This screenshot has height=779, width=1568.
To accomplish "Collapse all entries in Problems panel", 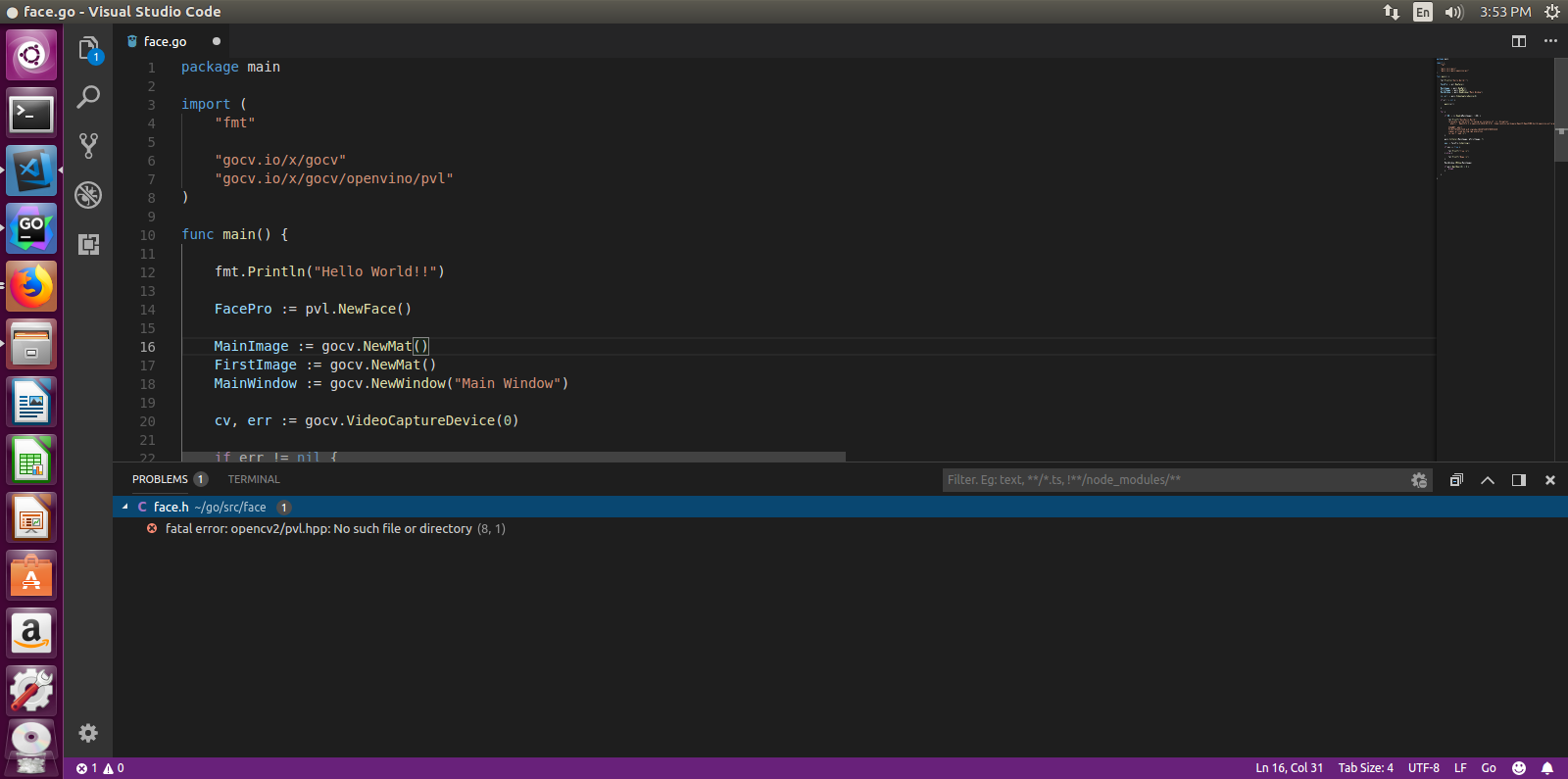I will (x=1456, y=480).
